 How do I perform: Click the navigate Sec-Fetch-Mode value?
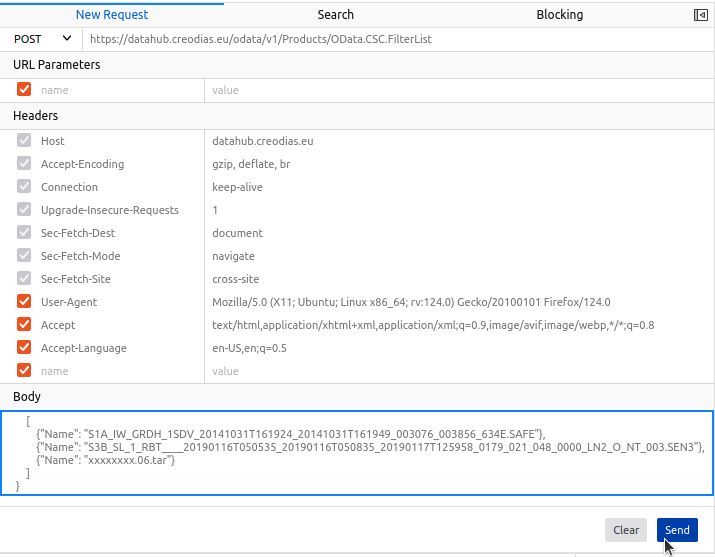pos(233,256)
